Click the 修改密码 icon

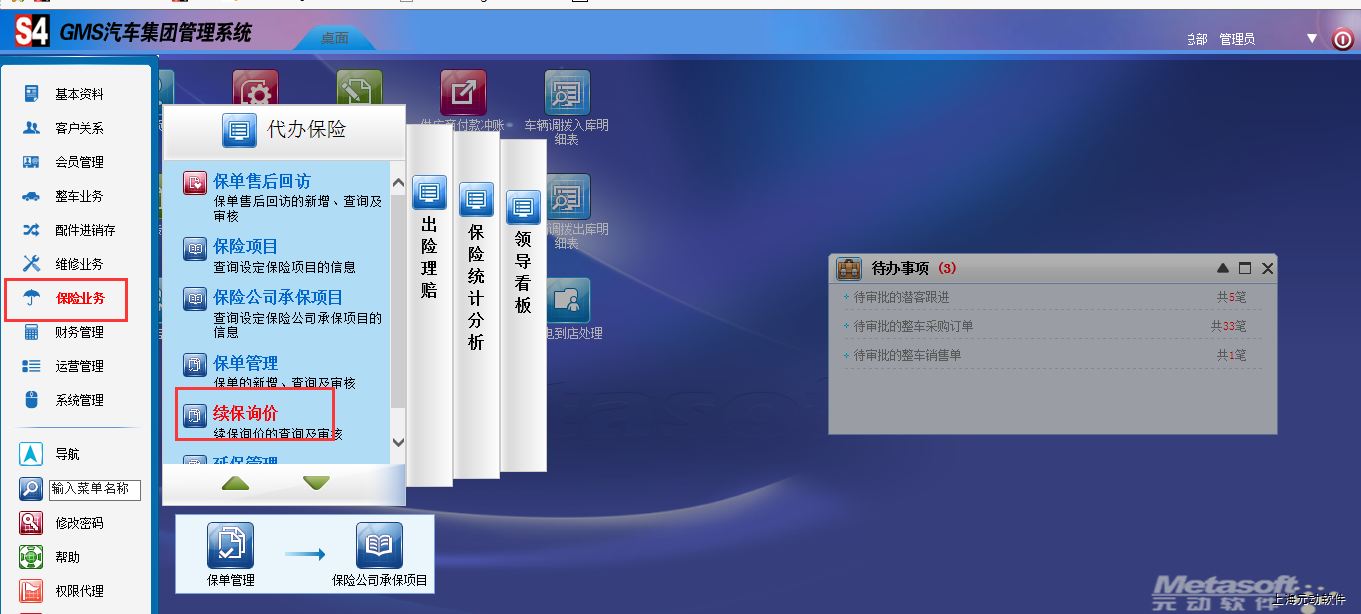coord(31,523)
